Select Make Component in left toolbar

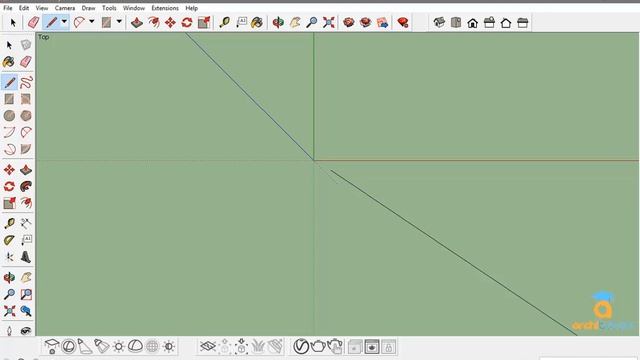(26, 45)
